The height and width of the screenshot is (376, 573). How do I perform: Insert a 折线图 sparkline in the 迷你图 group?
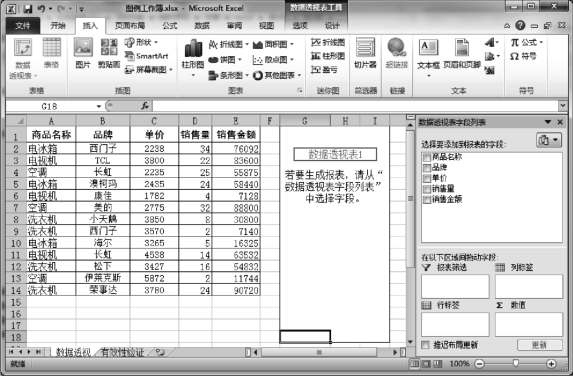[328, 42]
